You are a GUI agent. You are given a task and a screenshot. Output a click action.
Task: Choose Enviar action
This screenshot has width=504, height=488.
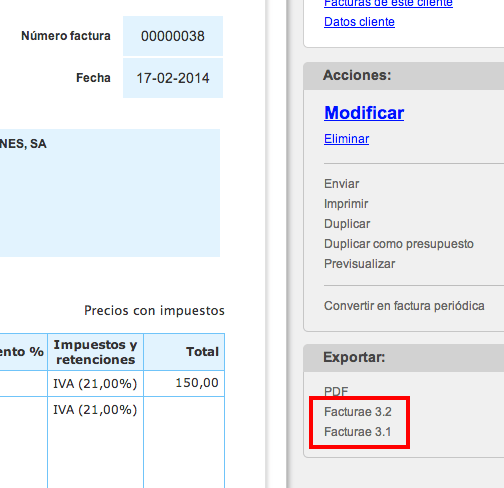click(x=341, y=184)
